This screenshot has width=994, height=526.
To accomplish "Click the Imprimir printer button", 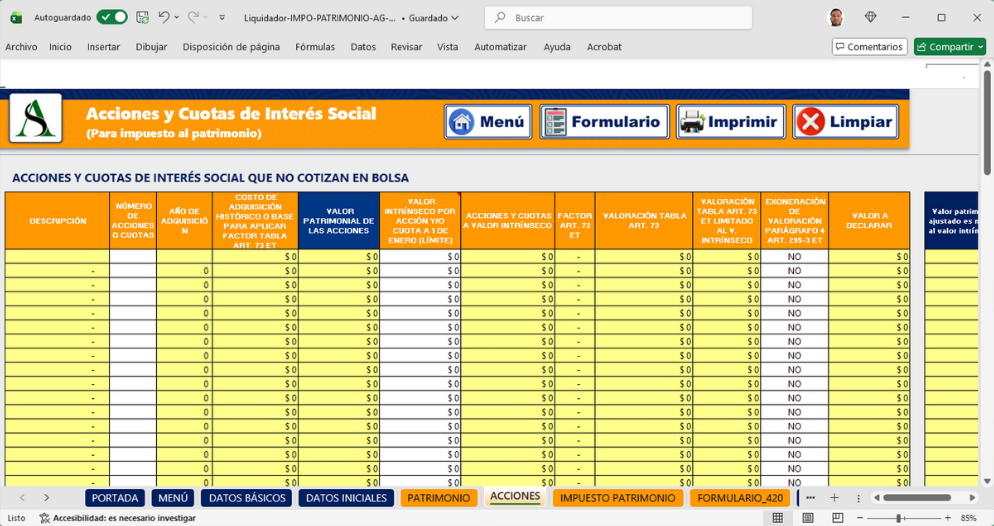I will pyautogui.click(x=731, y=122).
